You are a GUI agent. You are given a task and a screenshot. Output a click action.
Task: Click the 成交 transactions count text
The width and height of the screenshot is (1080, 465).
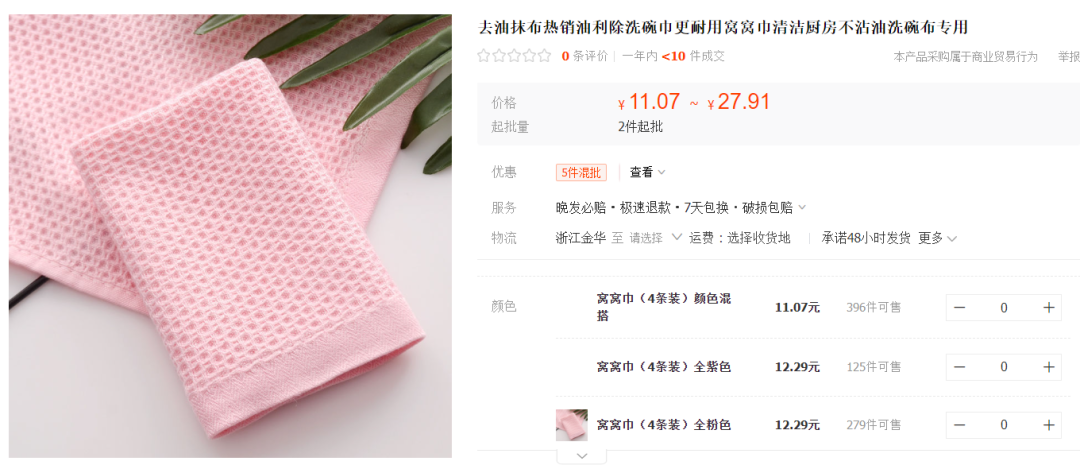(714, 56)
